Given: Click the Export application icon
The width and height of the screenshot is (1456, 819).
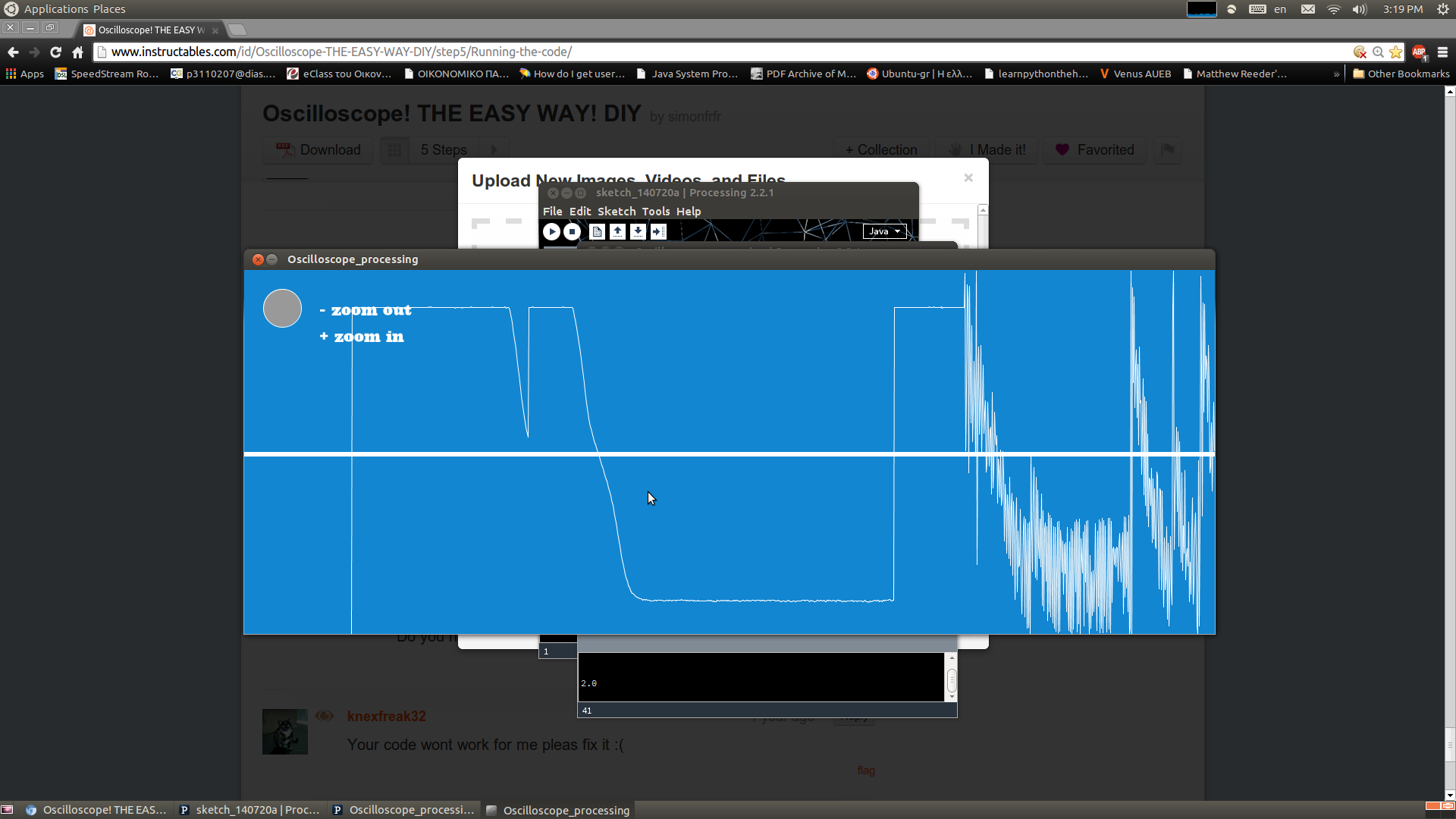Looking at the screenshot, I should [x=658, y=231].
